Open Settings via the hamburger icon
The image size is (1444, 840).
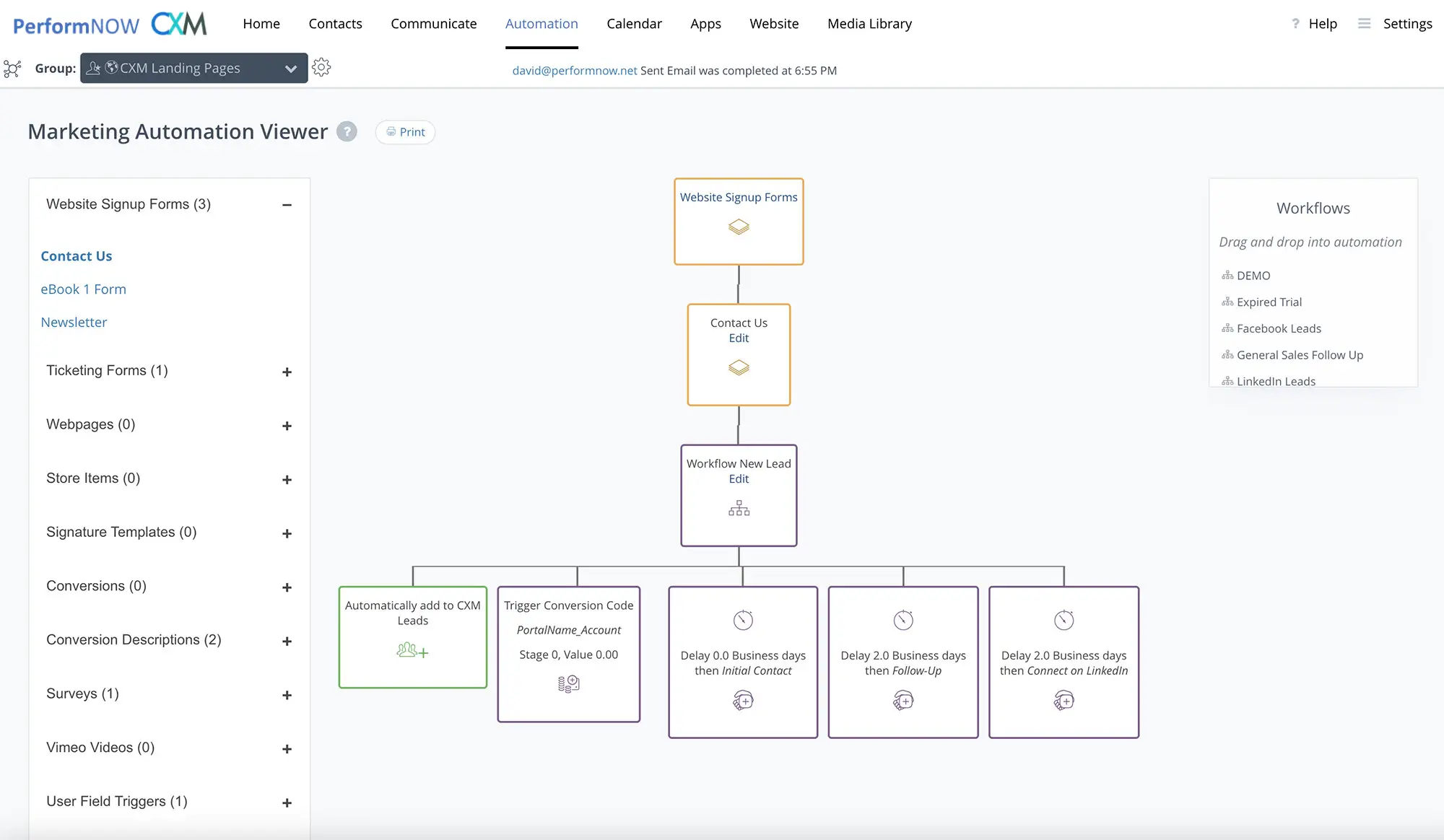point(1365,23)
